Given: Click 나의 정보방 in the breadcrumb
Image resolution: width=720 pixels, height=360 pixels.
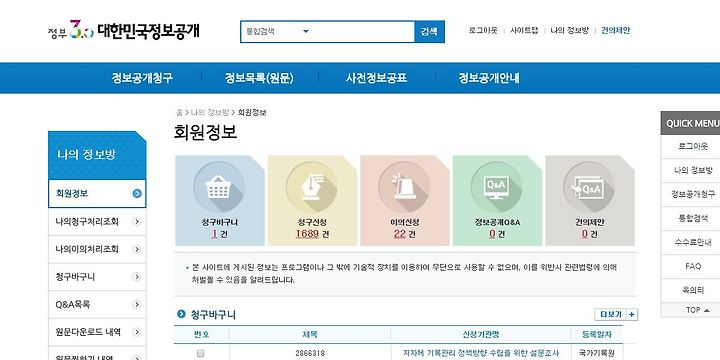Looking at the screenshot, I should click(x=210, y=112).
